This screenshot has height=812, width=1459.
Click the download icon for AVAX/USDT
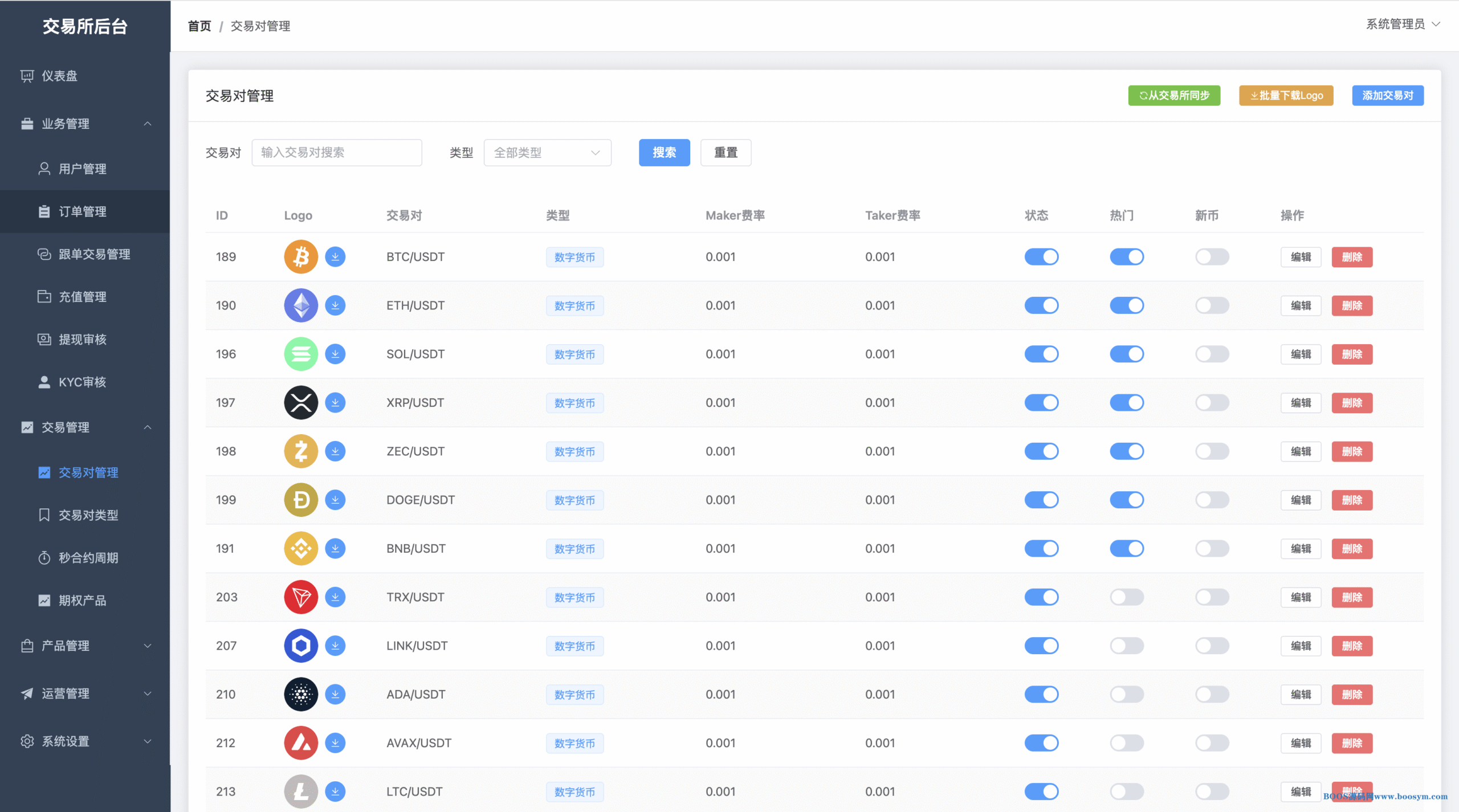[335, 743]
